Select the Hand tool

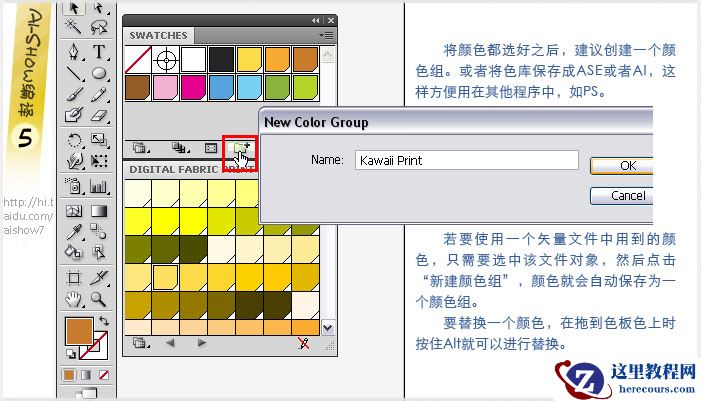click(74, 299)
